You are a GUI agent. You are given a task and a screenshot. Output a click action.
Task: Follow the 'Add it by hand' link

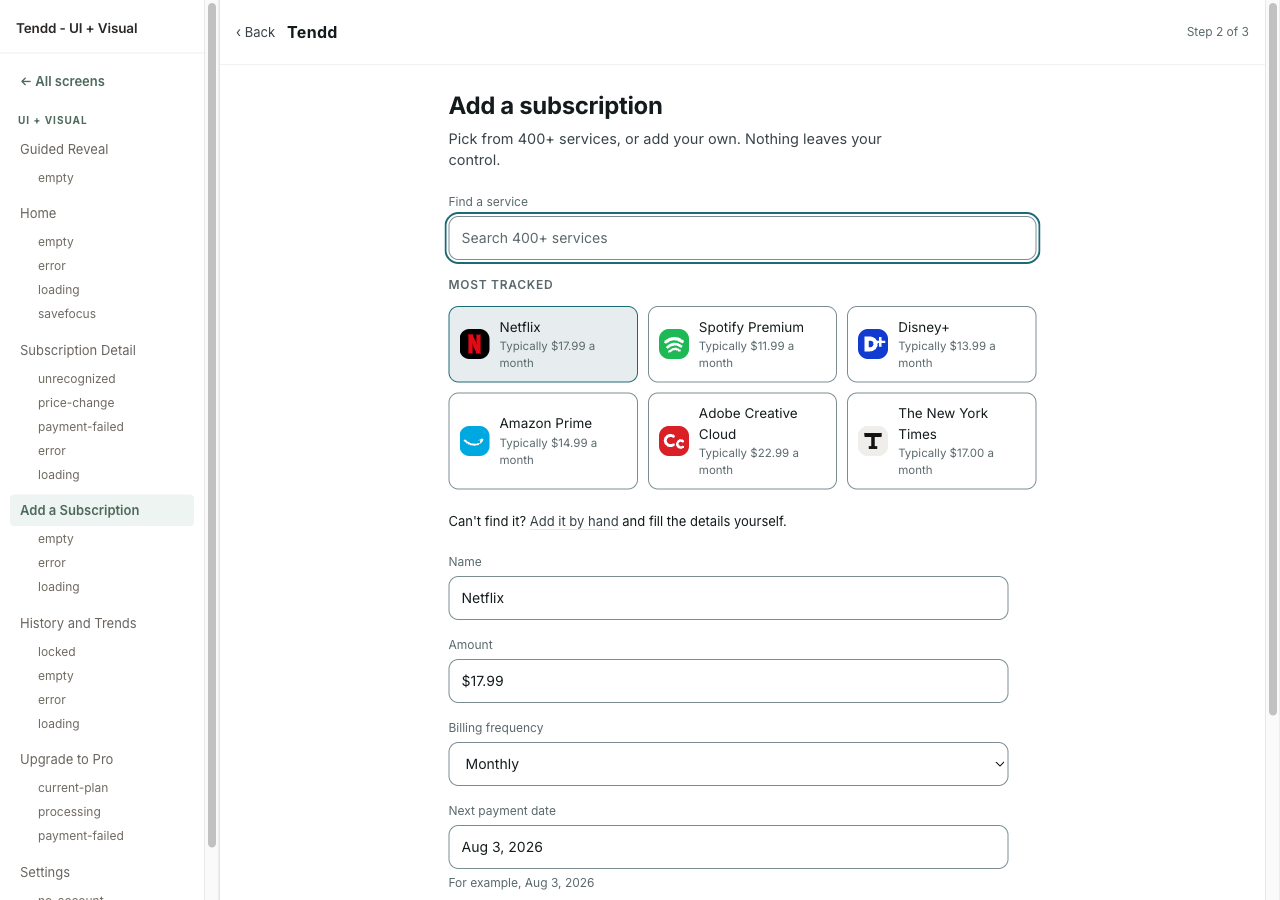(574, 521)
